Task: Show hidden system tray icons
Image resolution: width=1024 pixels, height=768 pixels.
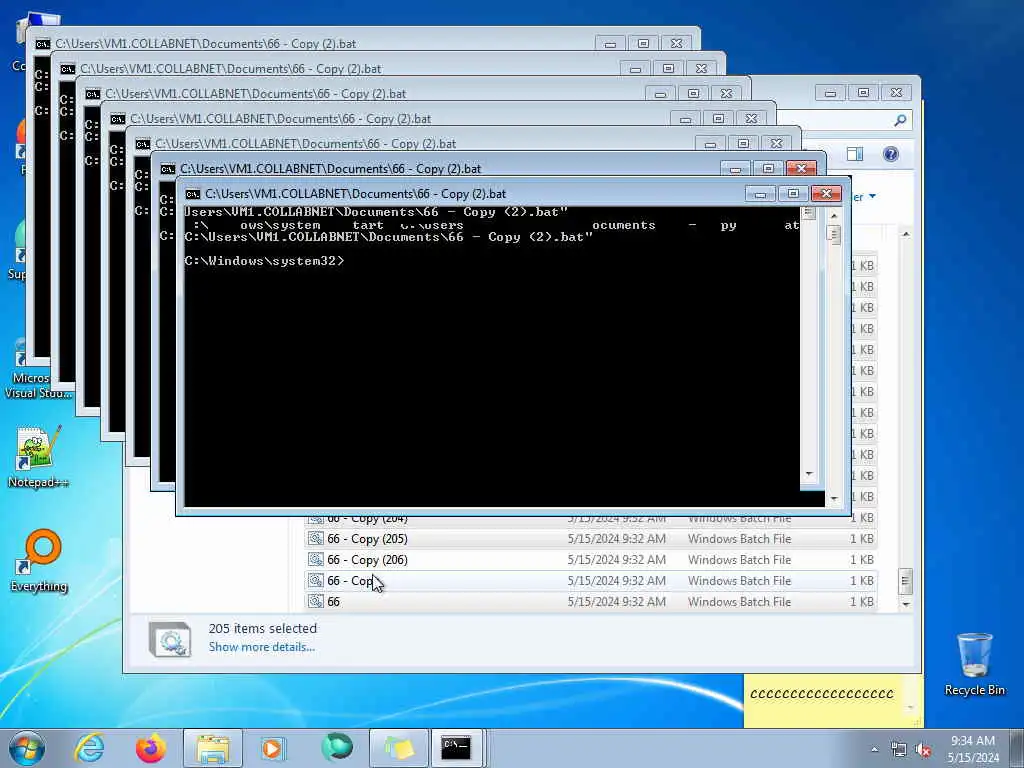Action: pyautogui.click(x=874, y=750)
